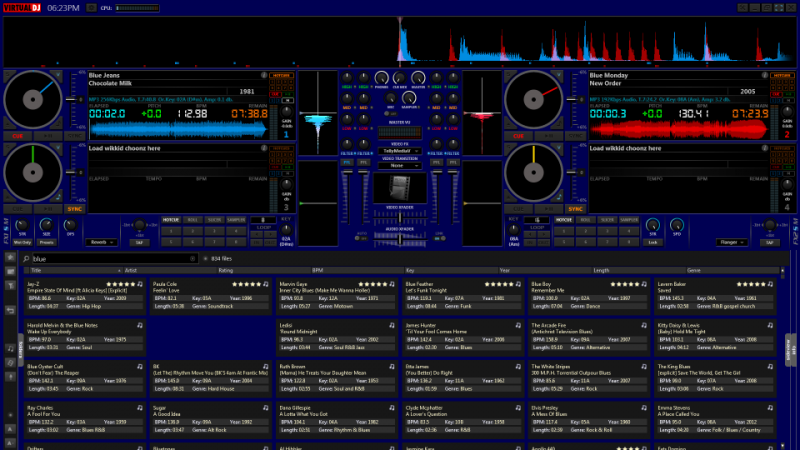The image size is (800, 450).
Task: Select right HOTCUE pad mode tab
Action: 564,220
